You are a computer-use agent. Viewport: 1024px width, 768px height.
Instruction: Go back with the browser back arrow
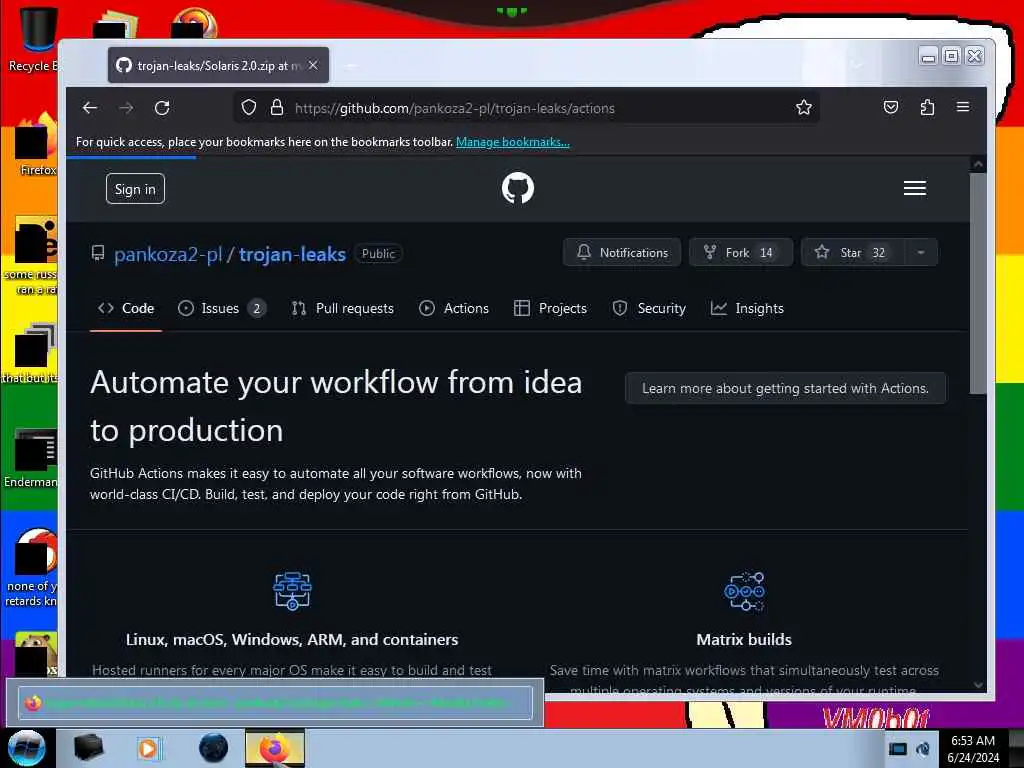[90, 108]
